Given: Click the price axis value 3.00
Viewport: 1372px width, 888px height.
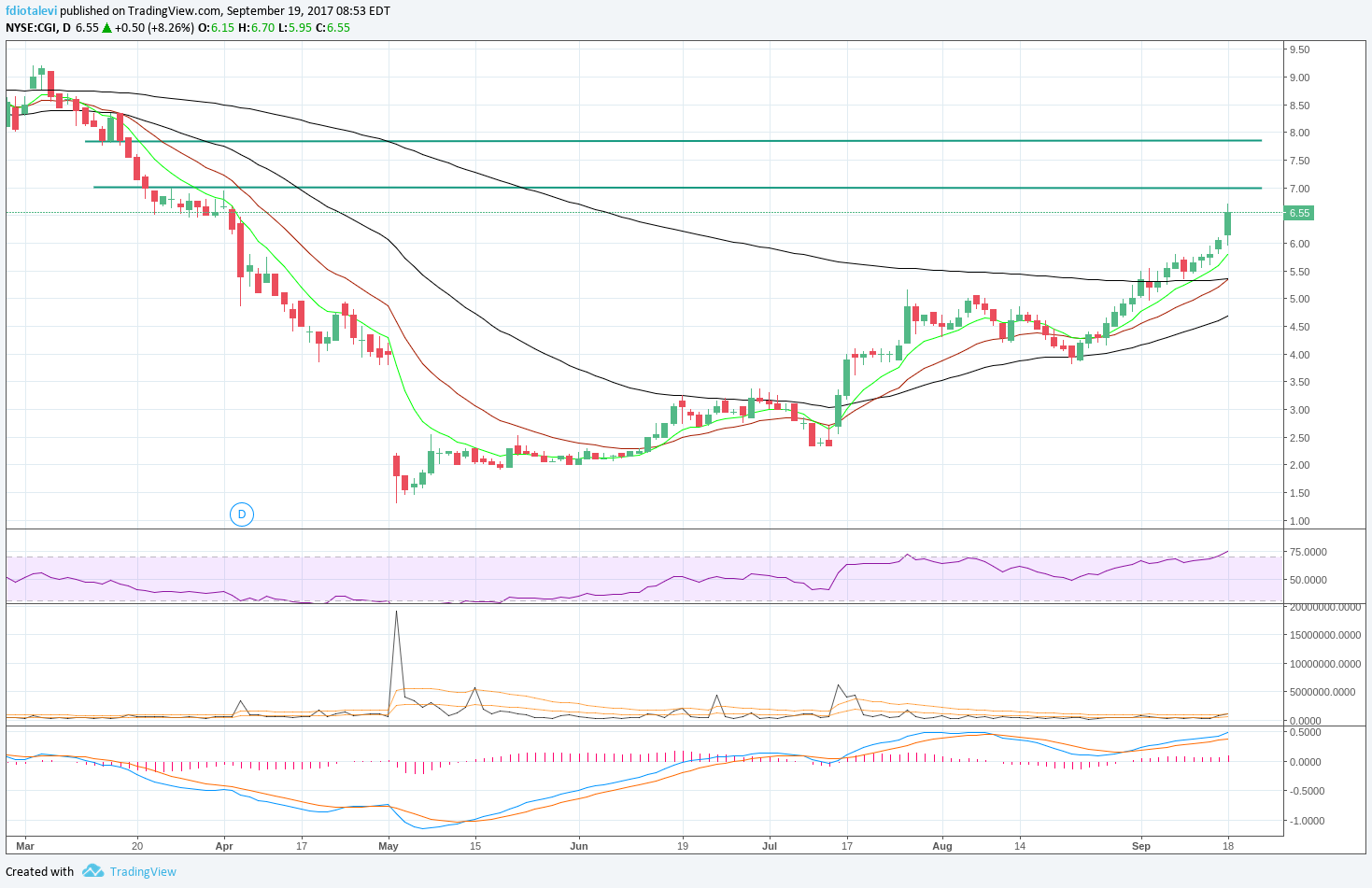Looking at the screenshot, I should (1299, 410).
